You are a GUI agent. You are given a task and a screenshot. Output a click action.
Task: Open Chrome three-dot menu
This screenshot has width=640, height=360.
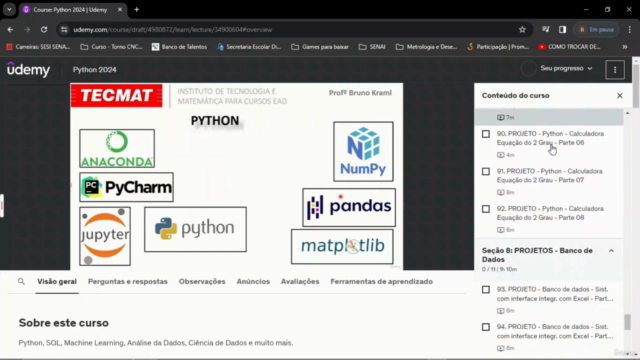click(629, 29)
